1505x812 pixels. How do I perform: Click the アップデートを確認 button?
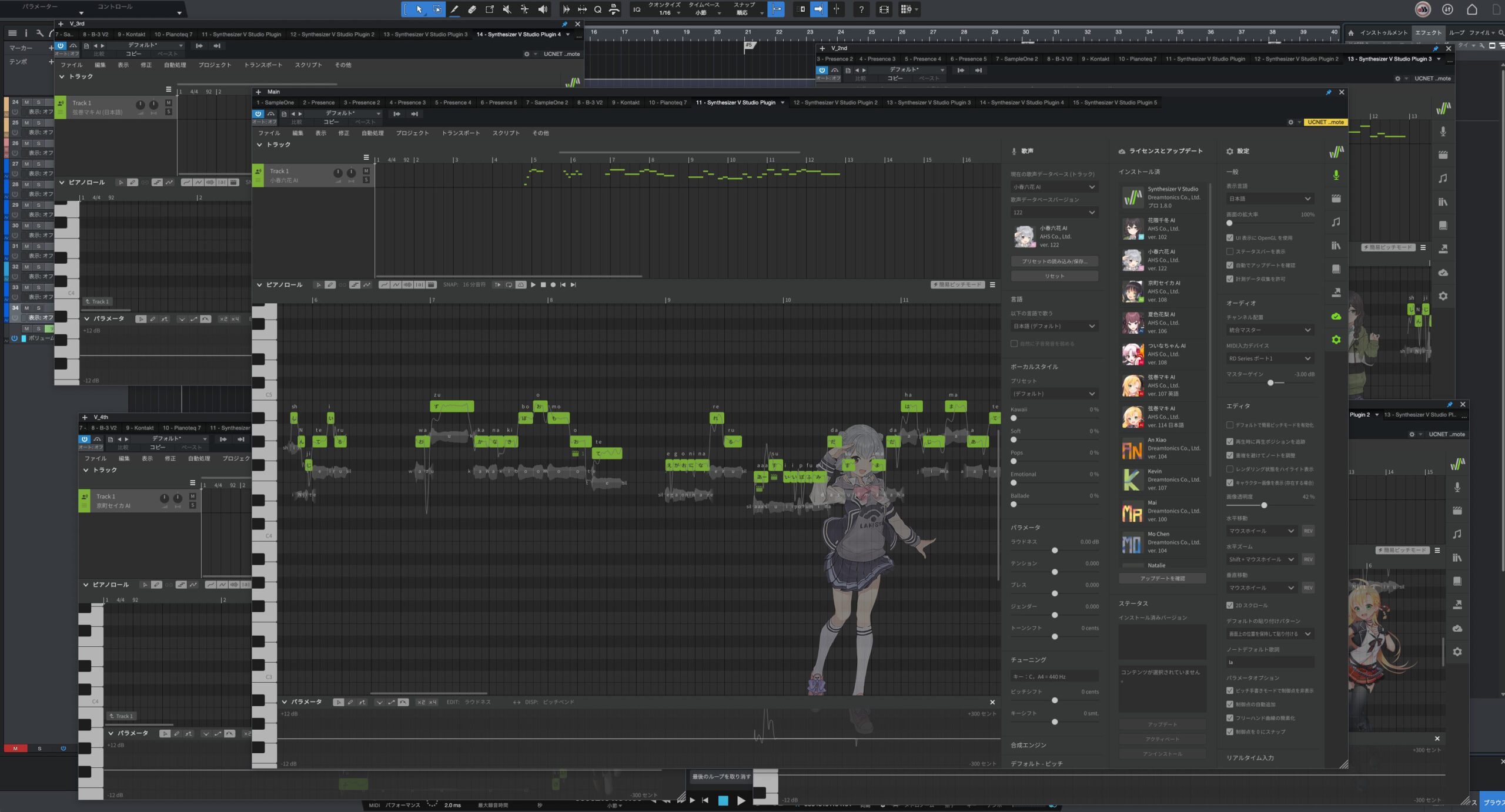click(x=1162, y=579)
